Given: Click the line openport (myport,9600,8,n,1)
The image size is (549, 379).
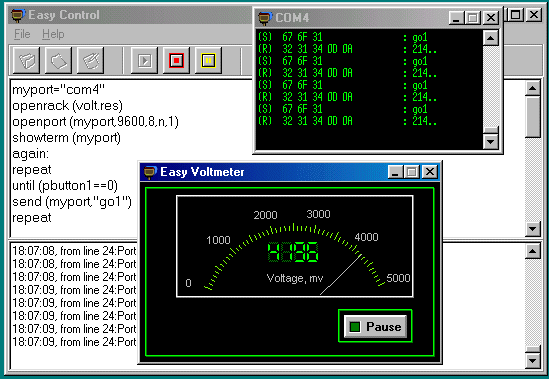Looking at the screenshot, I should tap(95, 122).
